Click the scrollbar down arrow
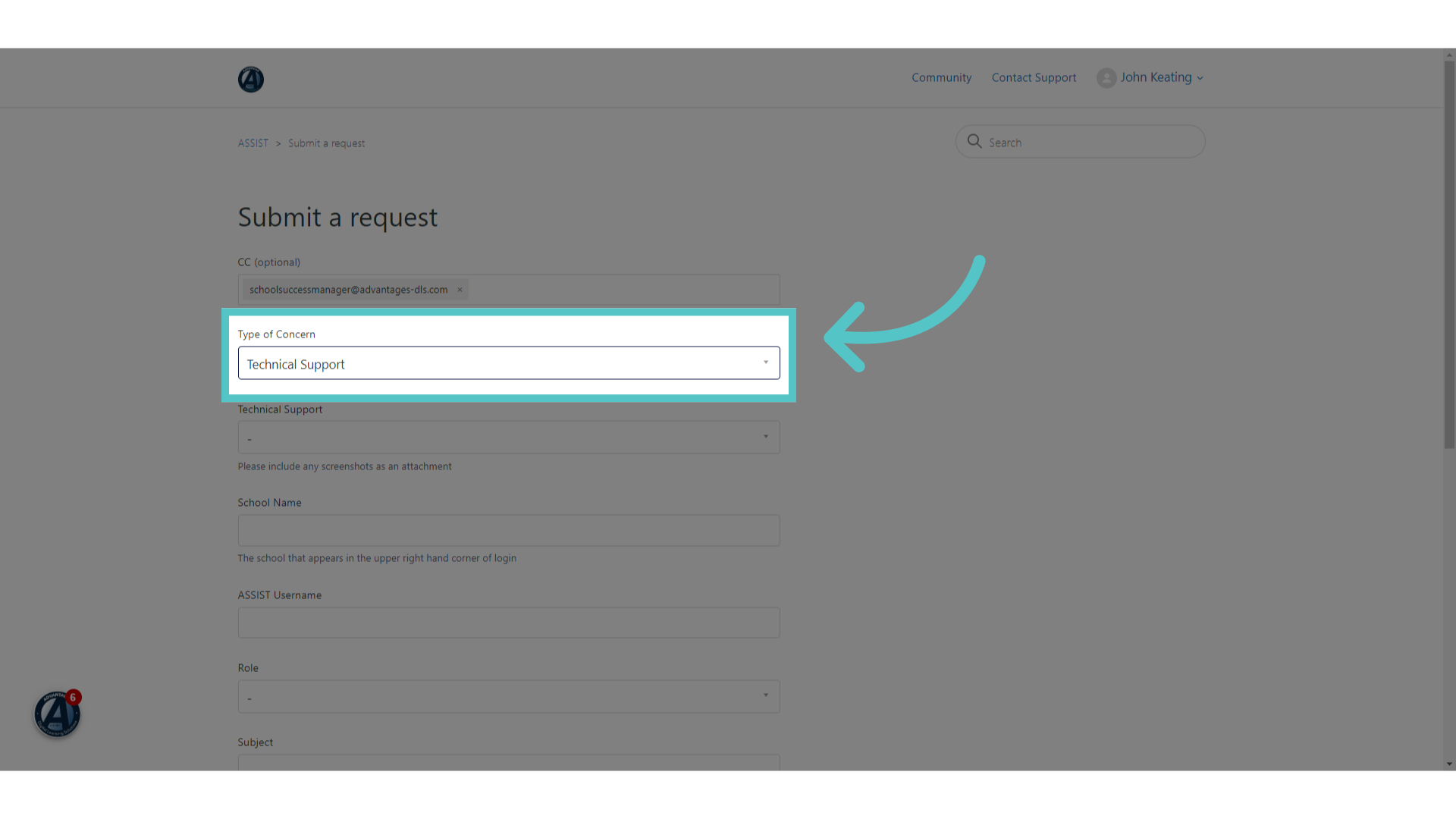This screenshot has width=1456, height=819. [x=1449, y=764]
